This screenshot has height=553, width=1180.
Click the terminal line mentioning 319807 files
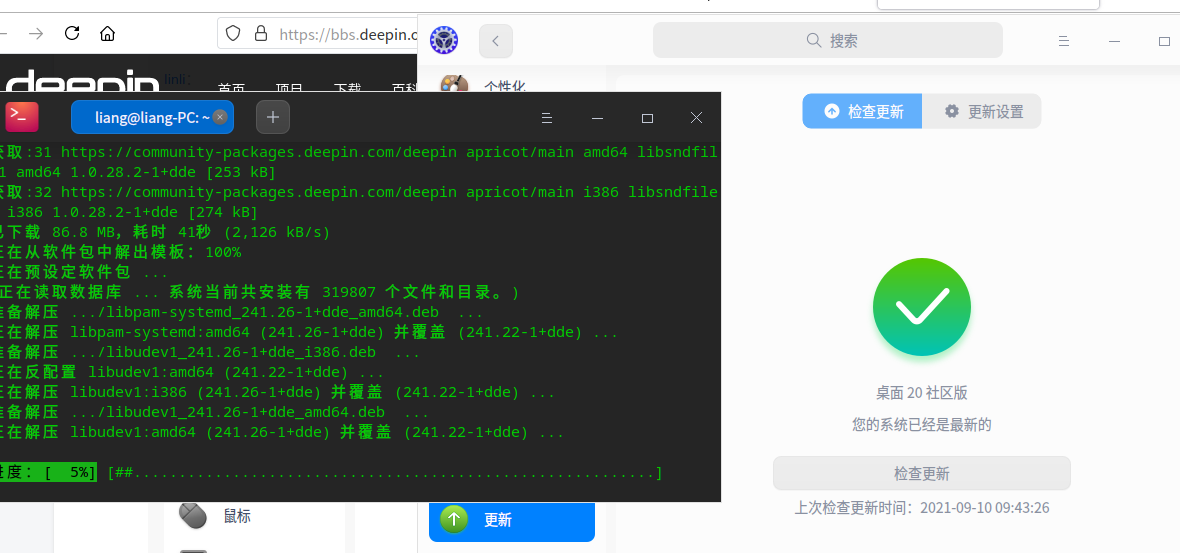pos(260,291)
